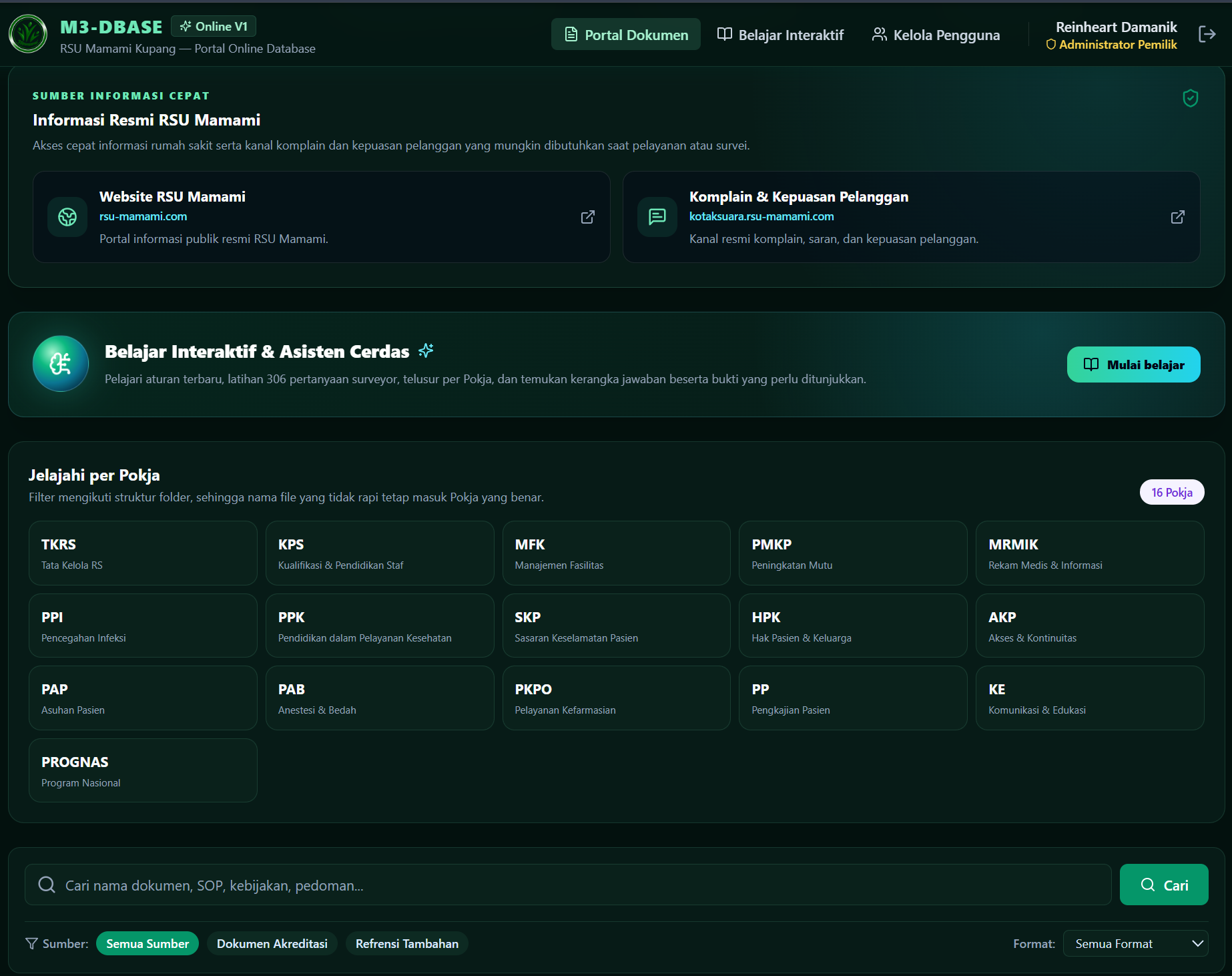1232x976 pixels.
Task: Click the Cari search button
Action: pyautogui.click(x=1164, y=885)
